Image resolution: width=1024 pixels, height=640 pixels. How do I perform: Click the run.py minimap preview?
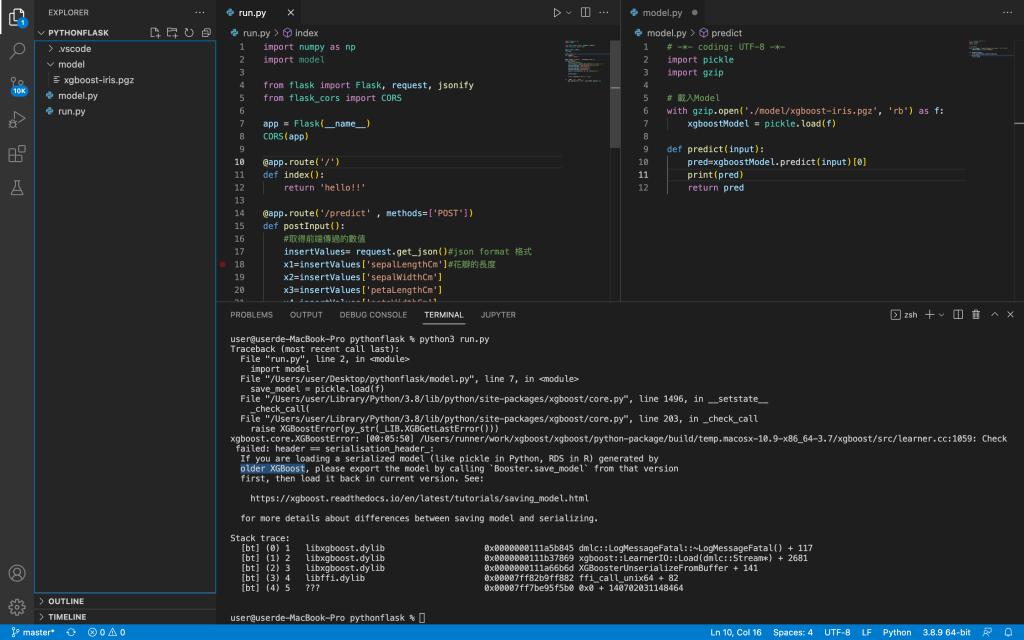click(x=586, y=62)
